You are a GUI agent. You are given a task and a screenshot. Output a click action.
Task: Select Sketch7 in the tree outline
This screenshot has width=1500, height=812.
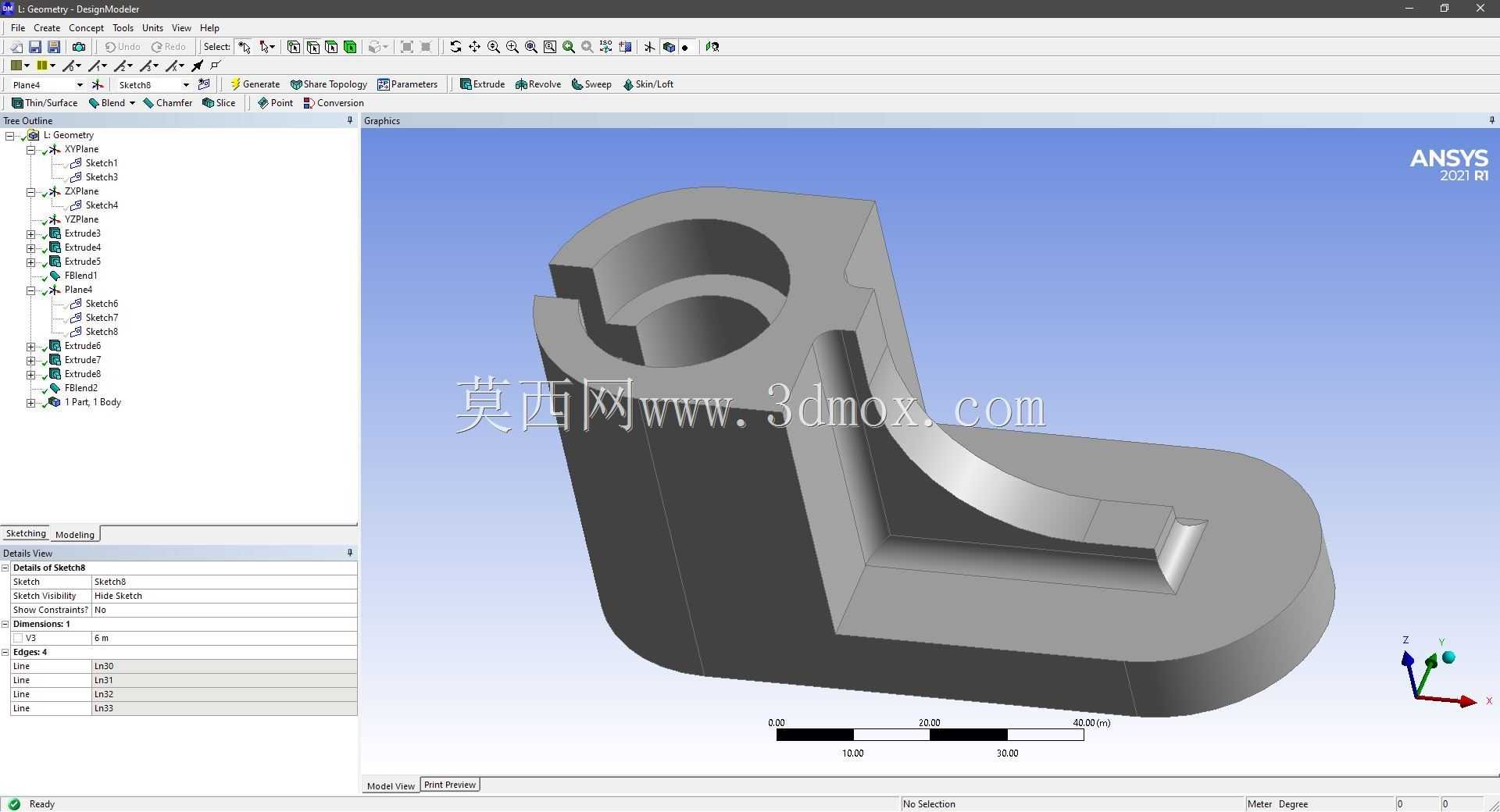point(102,318)
